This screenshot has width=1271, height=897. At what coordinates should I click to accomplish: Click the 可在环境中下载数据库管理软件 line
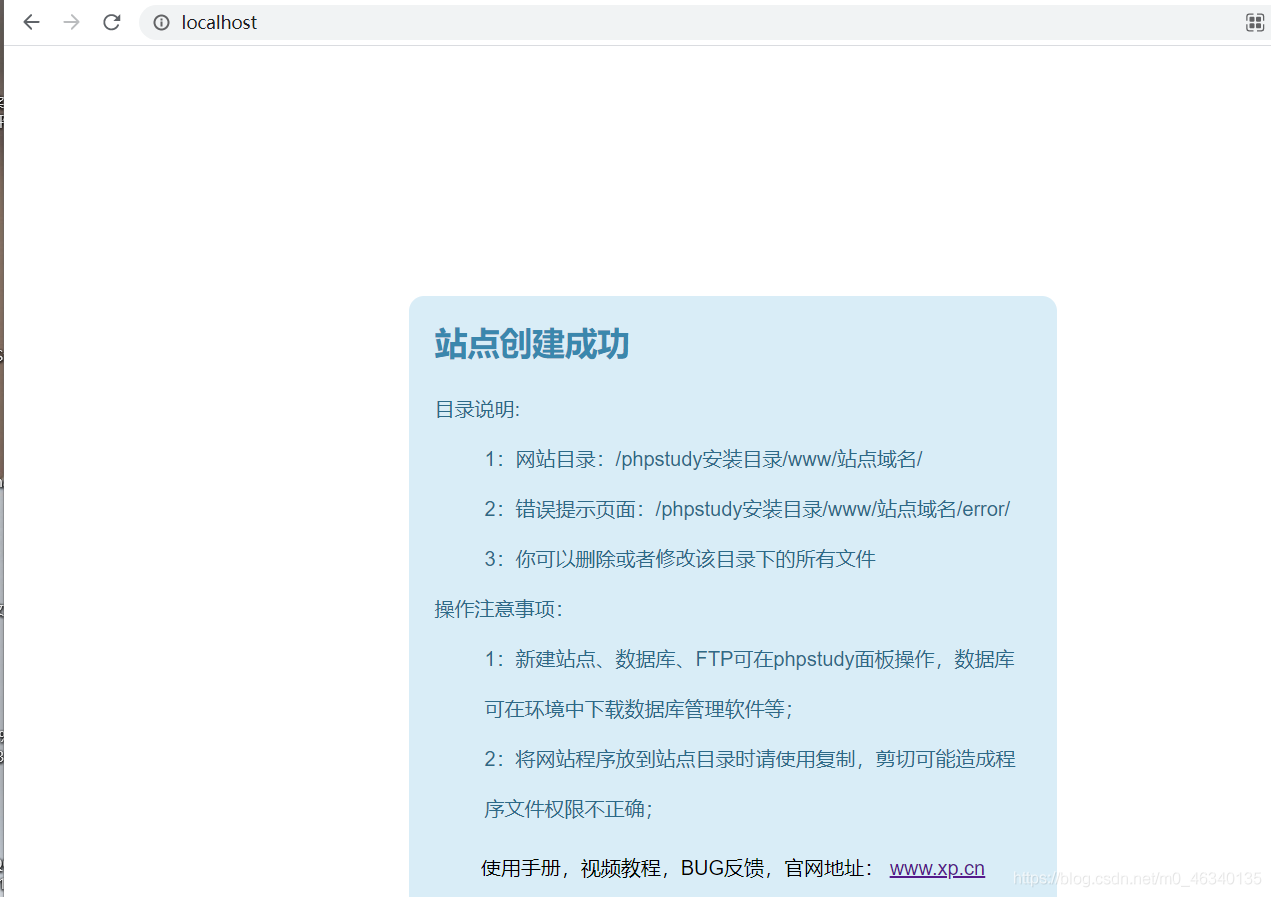[x=639, y=709]
